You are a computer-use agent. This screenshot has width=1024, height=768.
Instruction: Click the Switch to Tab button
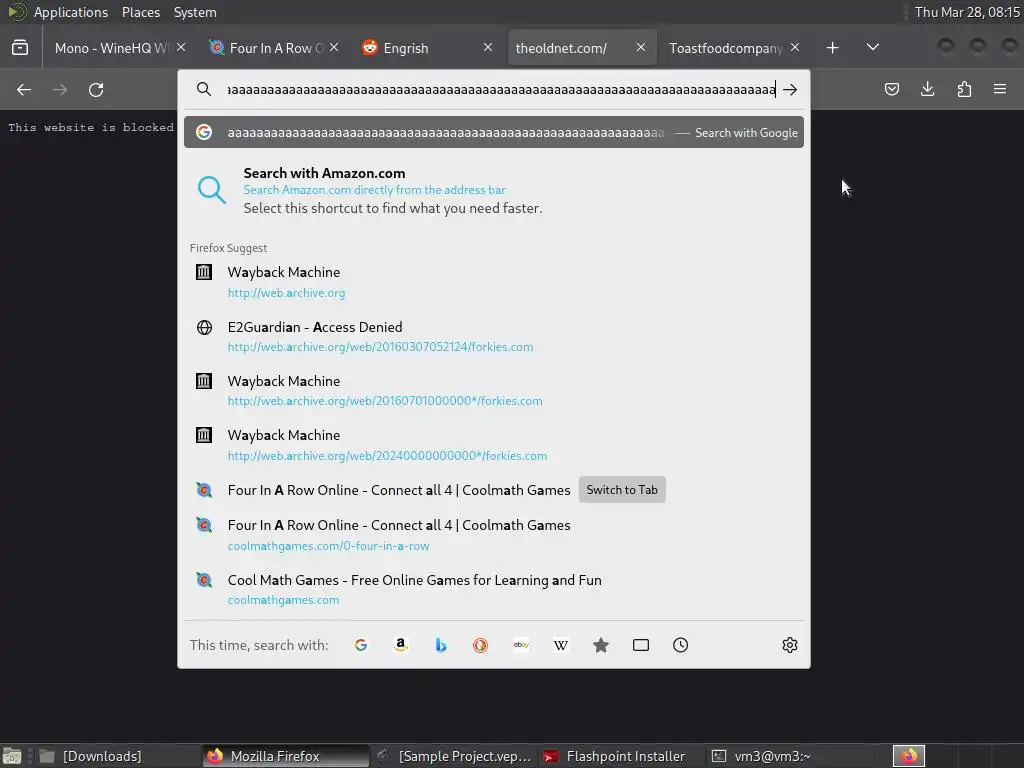click(x=622, y=490)
